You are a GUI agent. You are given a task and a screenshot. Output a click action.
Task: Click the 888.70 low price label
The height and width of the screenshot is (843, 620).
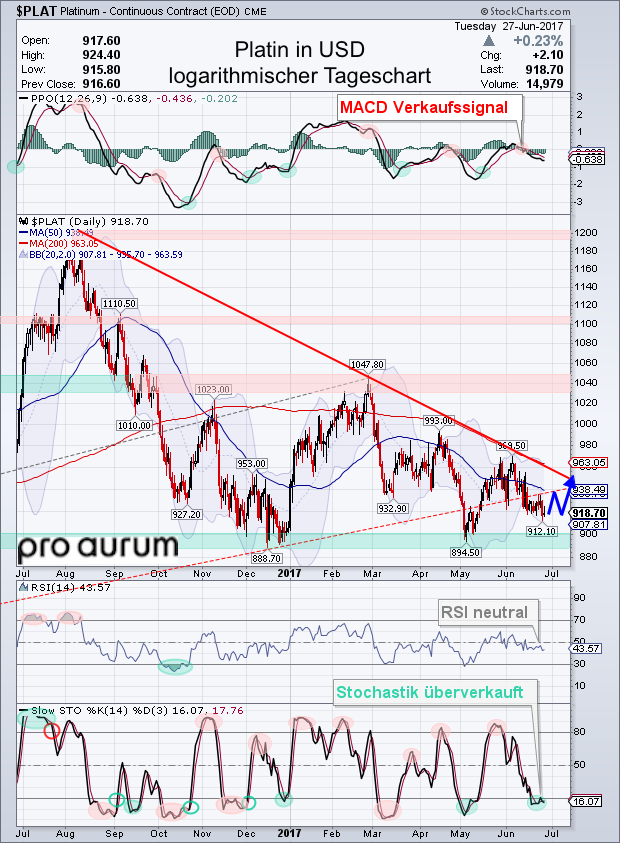pyautogui.click(x=265, y=556)
